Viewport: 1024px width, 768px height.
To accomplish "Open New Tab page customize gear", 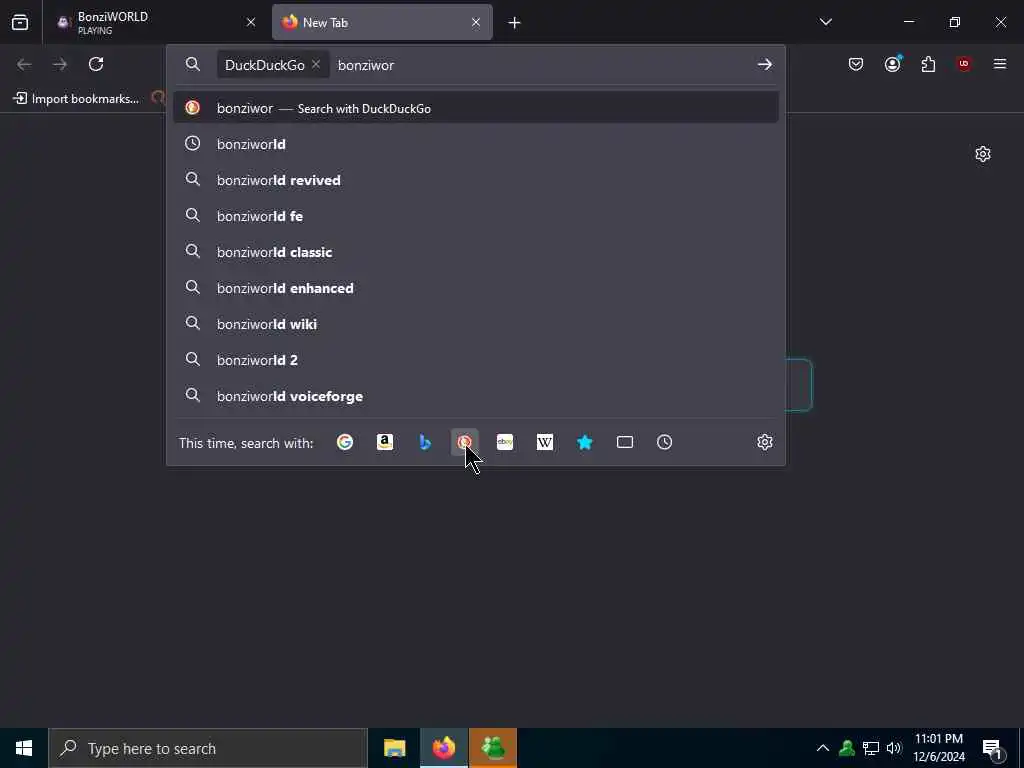I will tap(983, 154).
